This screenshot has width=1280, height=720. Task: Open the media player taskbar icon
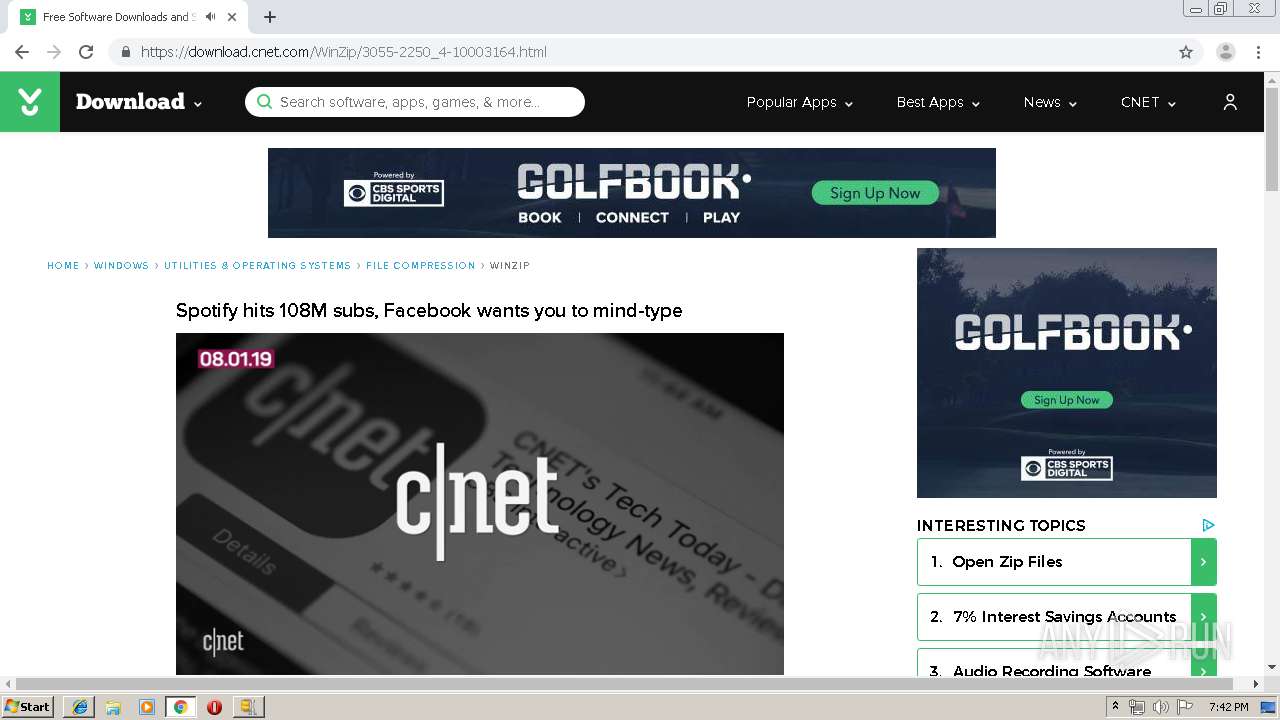(147, 707)
